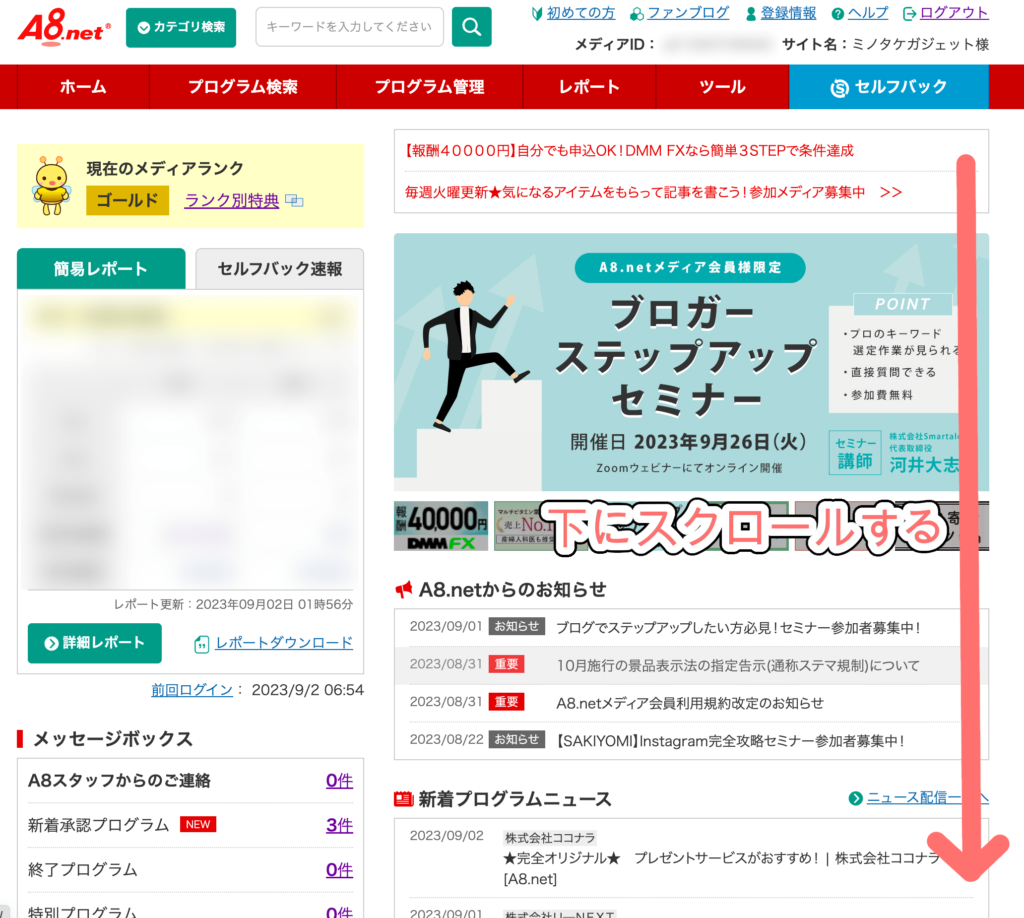This screenshot has height=918, width=1024.
Task: Click the green arrow icon beside ニュース配信
Action: point(856,799)
